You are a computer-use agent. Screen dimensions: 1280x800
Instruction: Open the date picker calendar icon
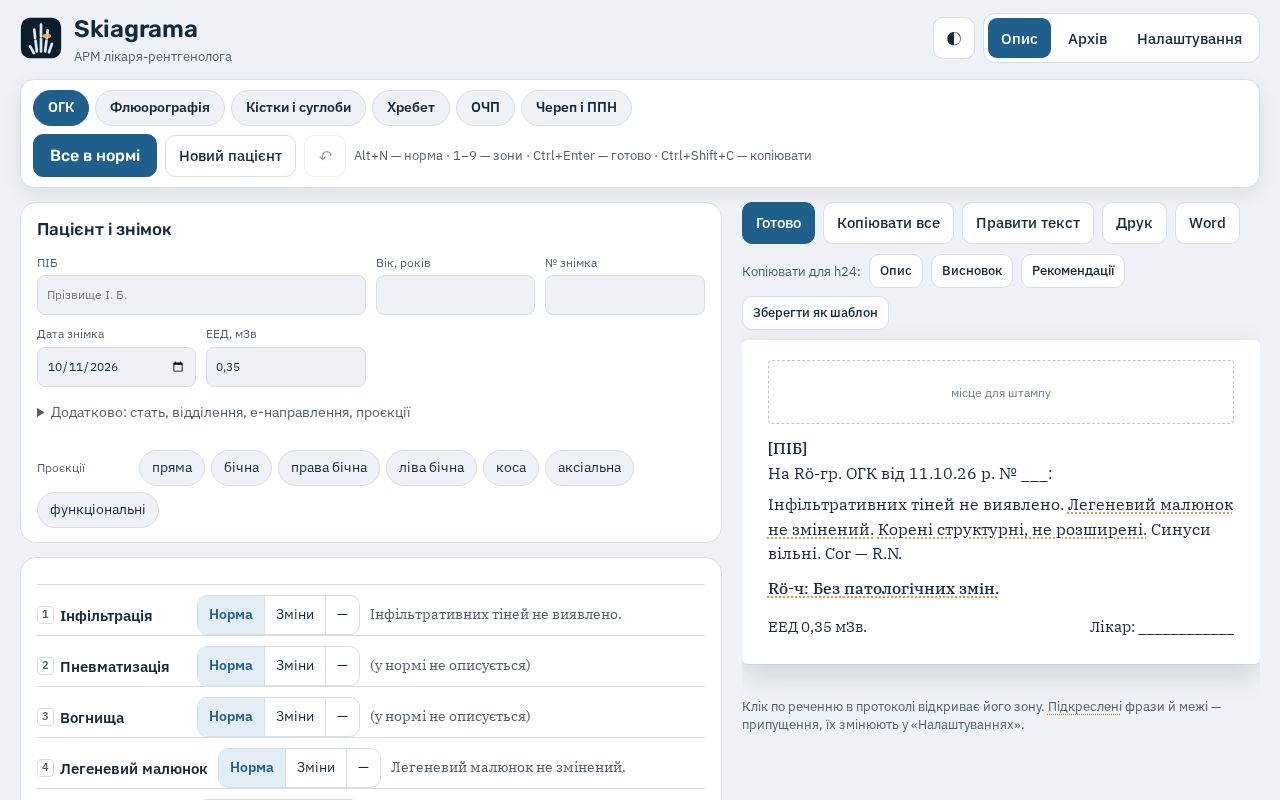[x=178, y=367]
